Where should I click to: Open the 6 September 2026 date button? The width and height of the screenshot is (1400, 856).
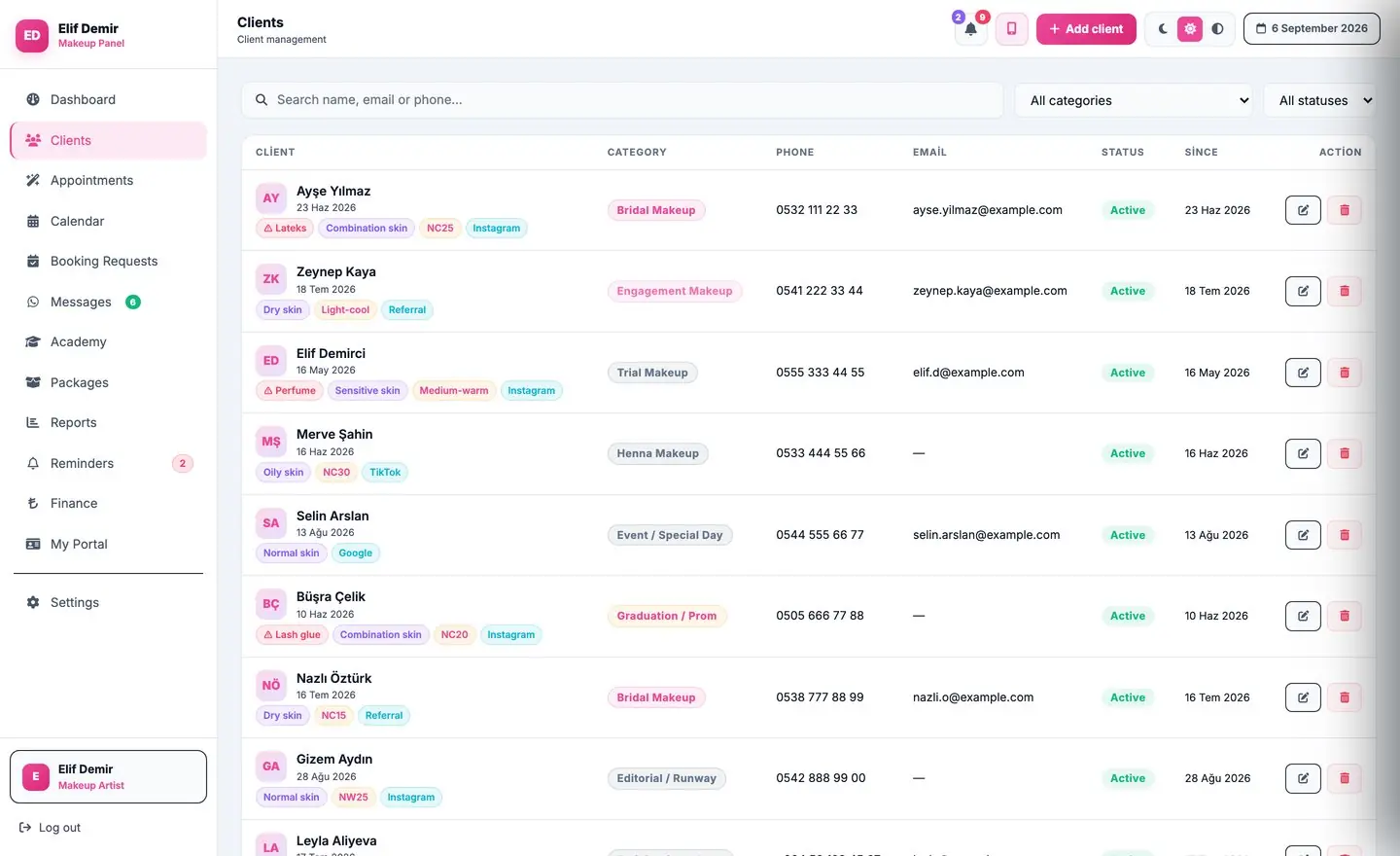point(1312,29)
